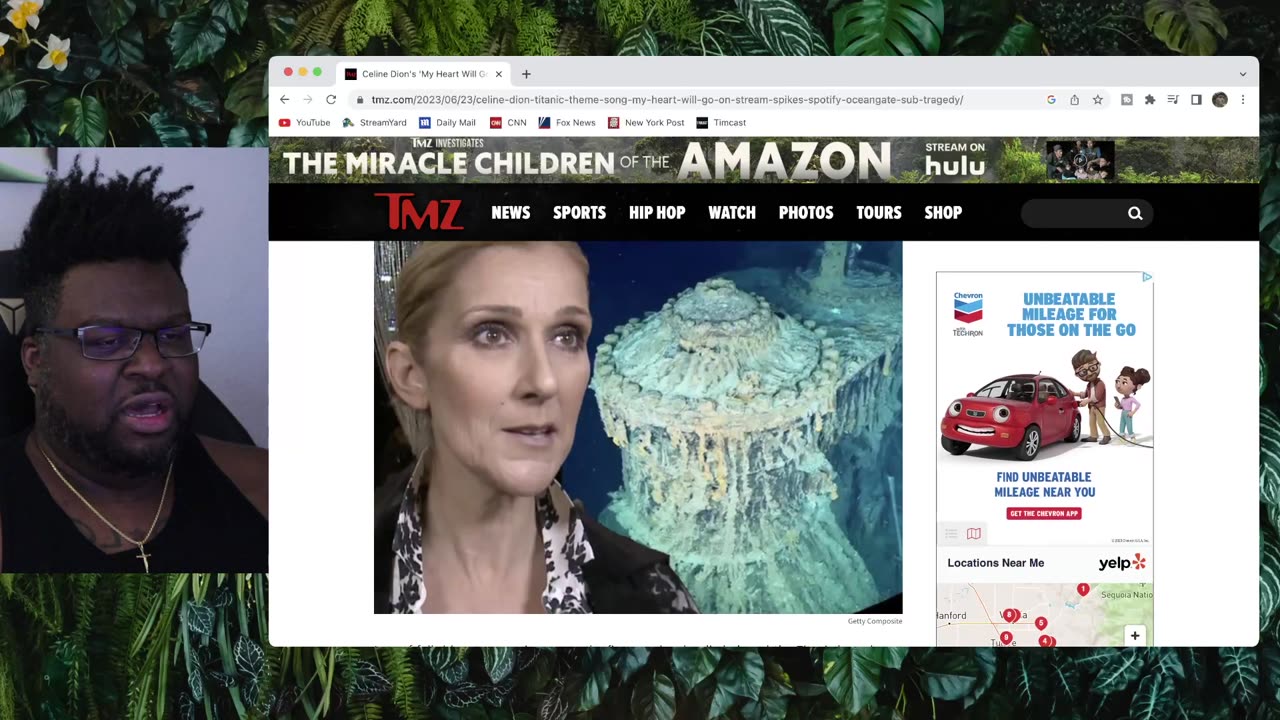Screen dimensions: 1280x720
Task: Click the Celine Dion Titanic article image
Action: pyautogui.click(x=638, y=427)
